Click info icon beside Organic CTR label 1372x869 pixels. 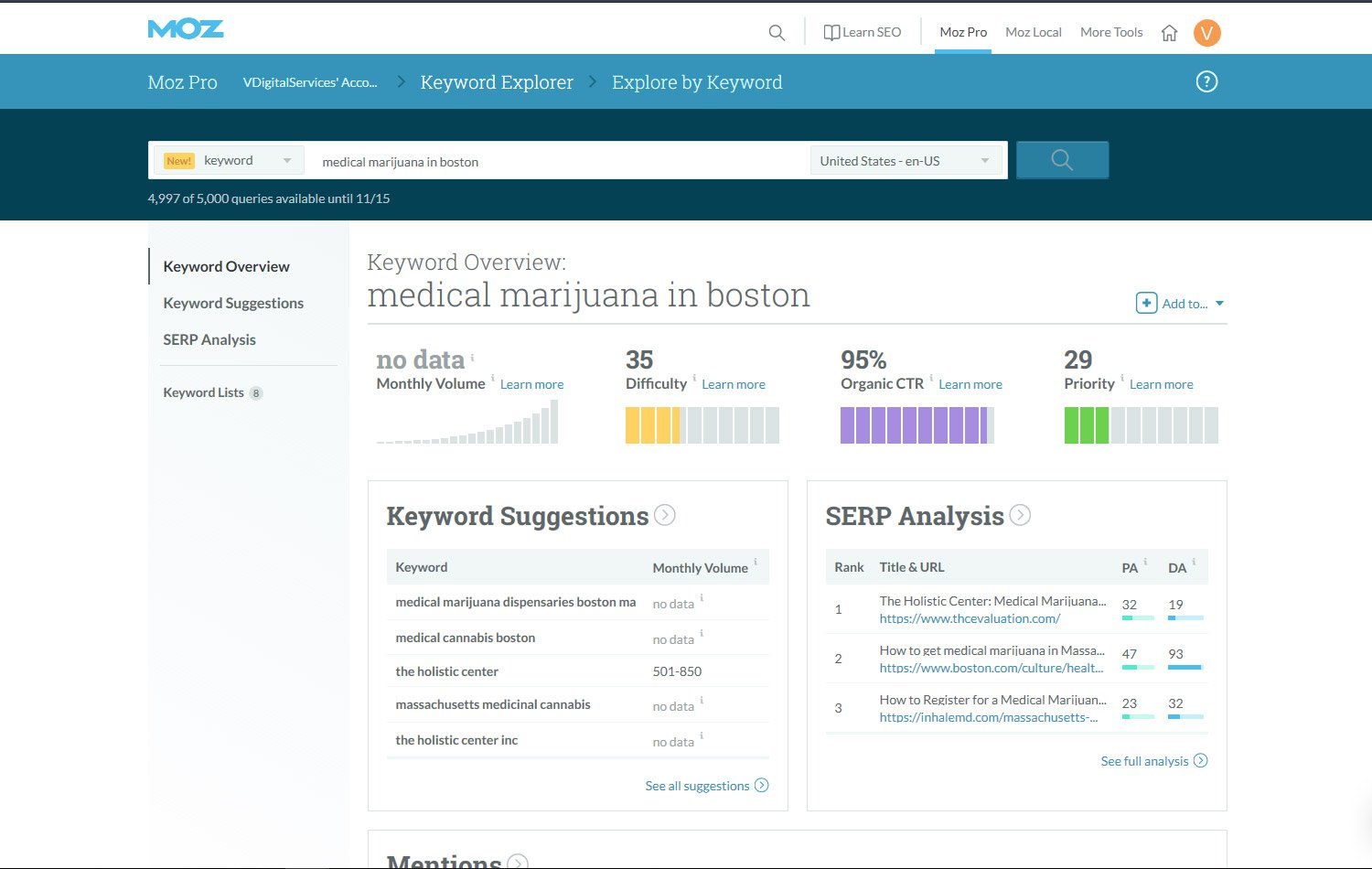tap(931, 378)
